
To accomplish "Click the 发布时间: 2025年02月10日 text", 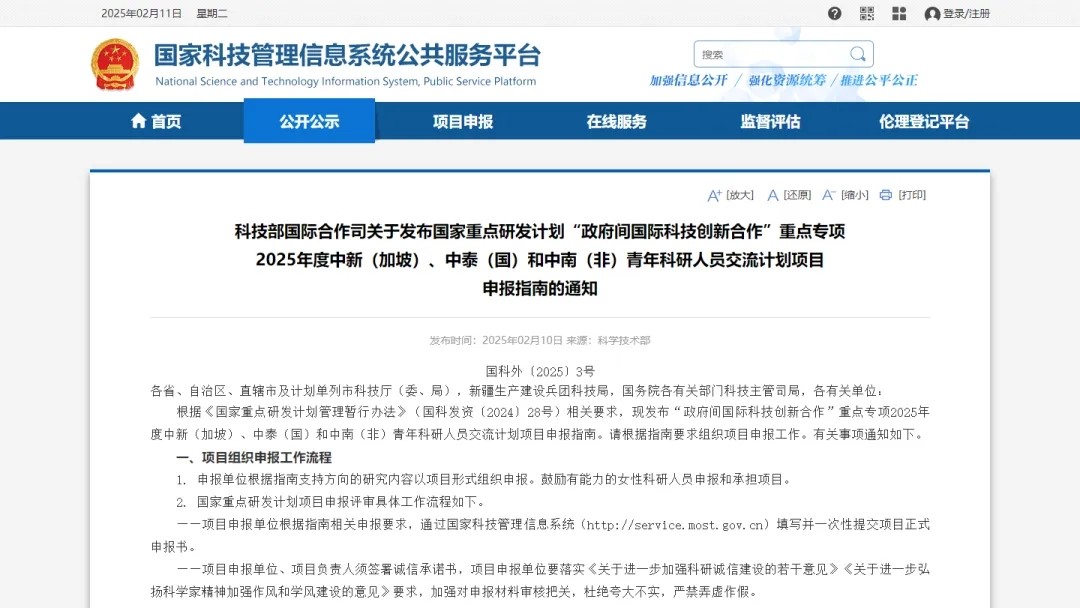I will click(496, 340).
